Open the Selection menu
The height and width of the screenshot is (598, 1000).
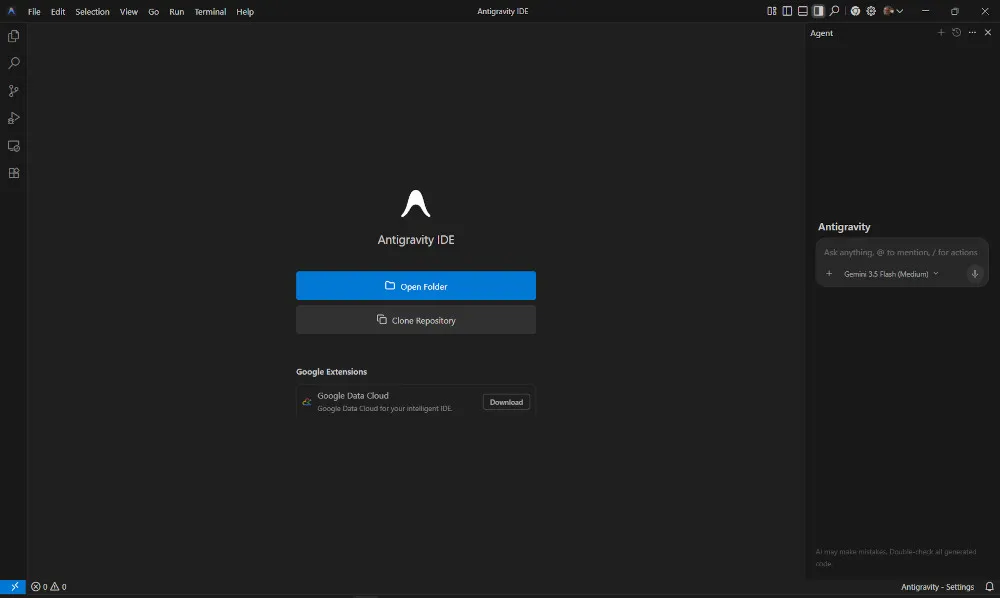(92, 11)
